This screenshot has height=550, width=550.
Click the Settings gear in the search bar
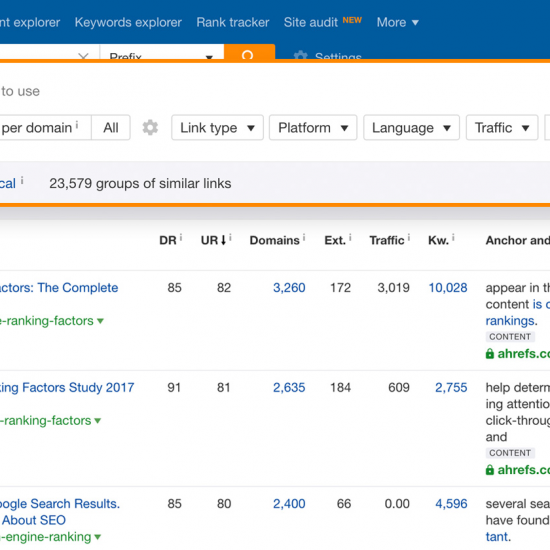click(x=300, y=55)
